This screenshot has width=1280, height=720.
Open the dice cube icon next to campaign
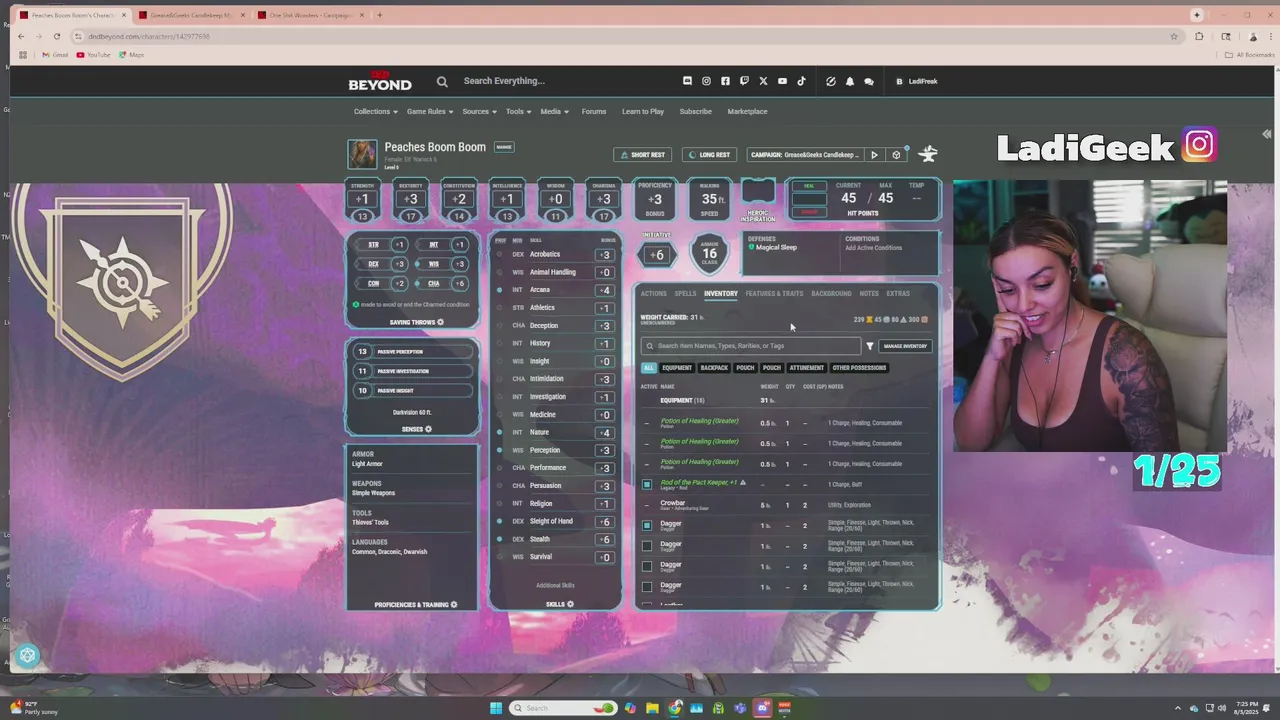pyautogui.click(x=896, y=155)
